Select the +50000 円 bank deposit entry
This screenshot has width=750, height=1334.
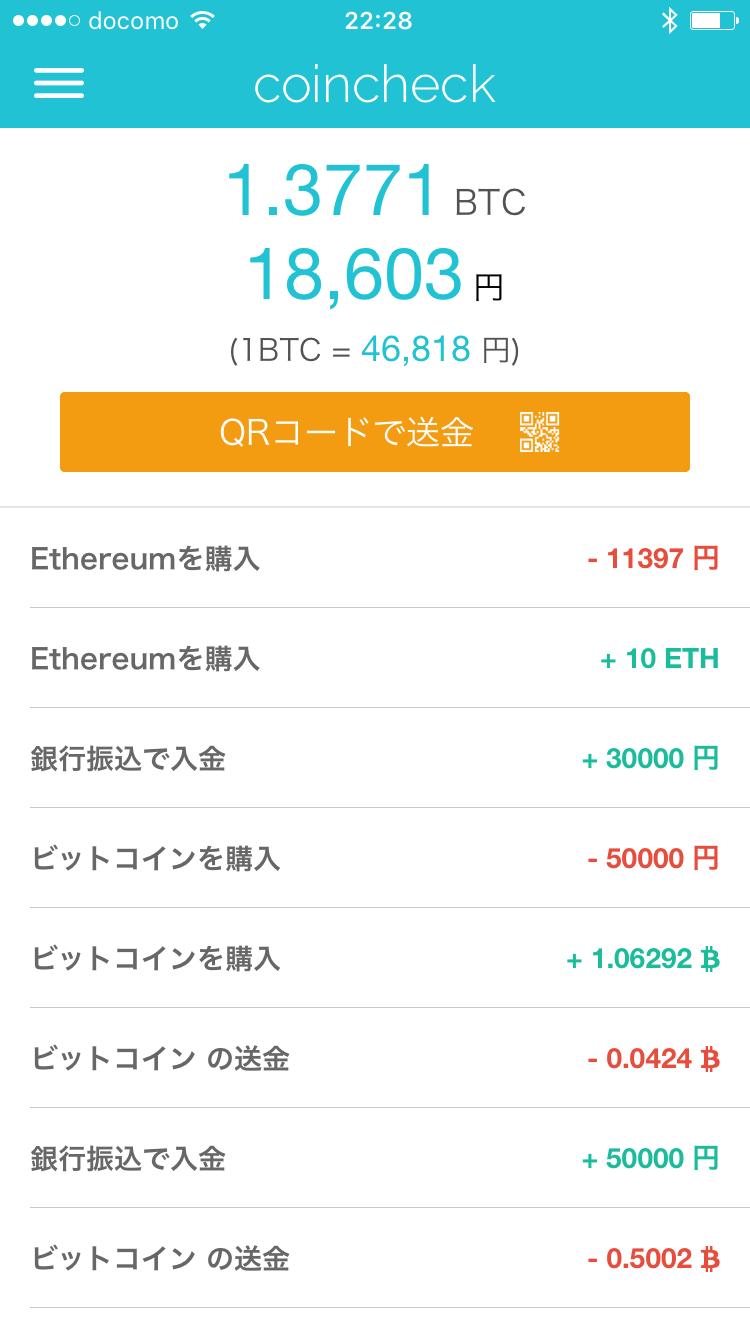pos(375,1158)
